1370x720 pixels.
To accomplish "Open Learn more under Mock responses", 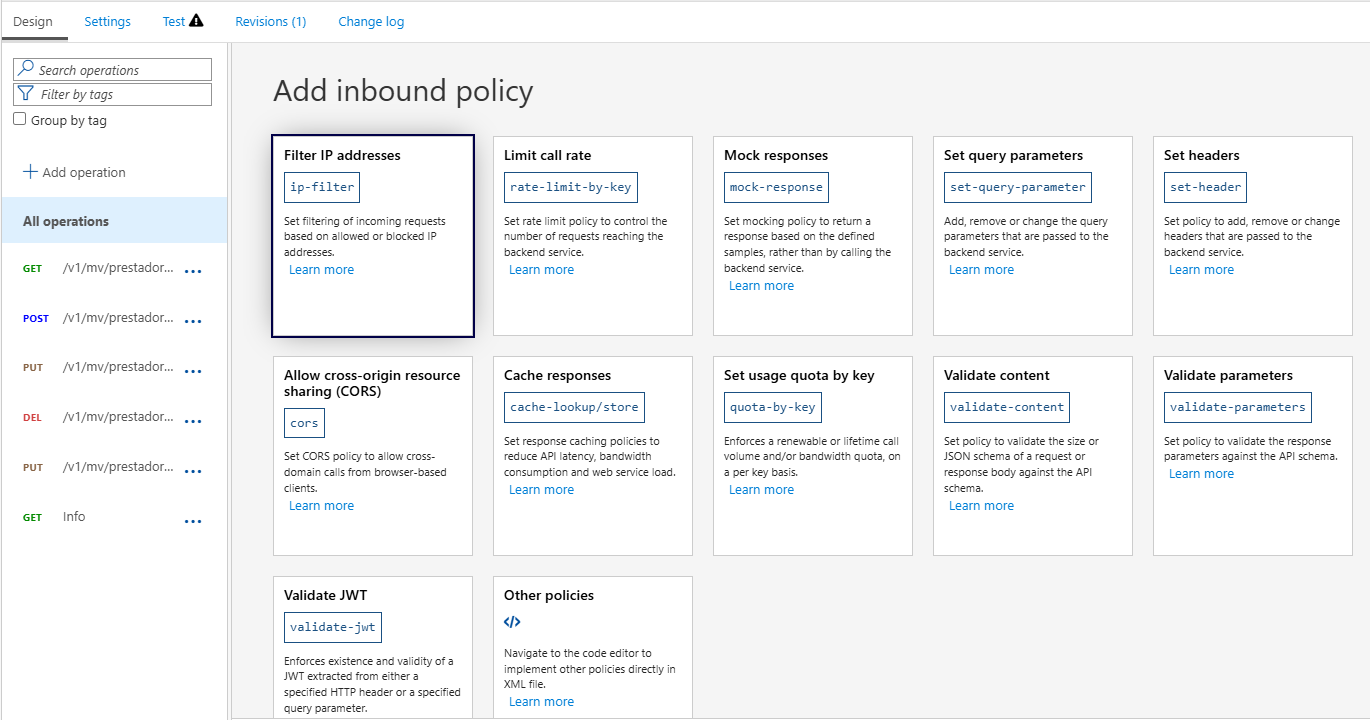I will 762,286.
